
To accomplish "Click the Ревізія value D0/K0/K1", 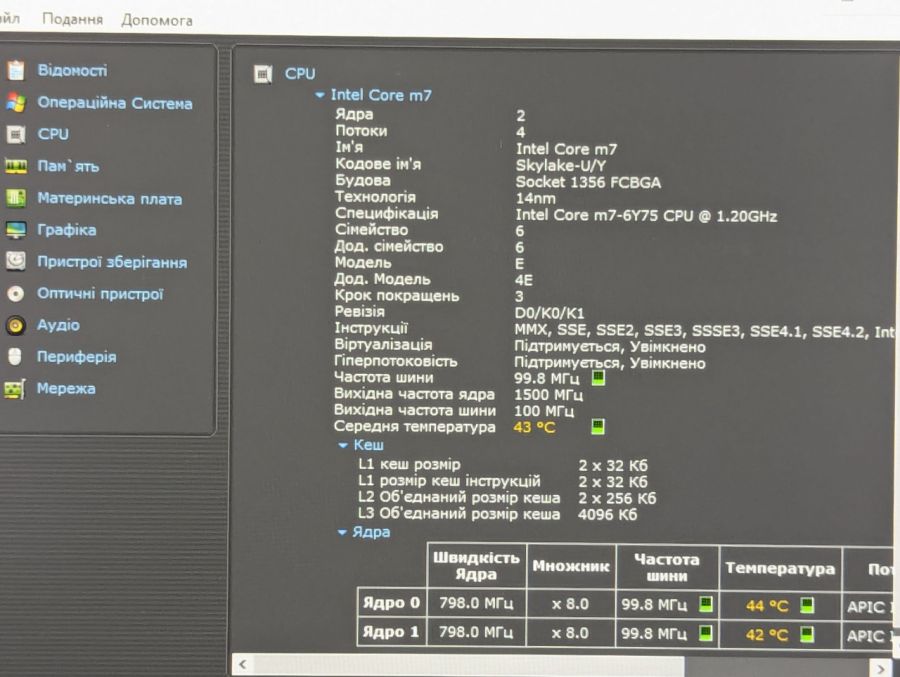I will 550,313.
